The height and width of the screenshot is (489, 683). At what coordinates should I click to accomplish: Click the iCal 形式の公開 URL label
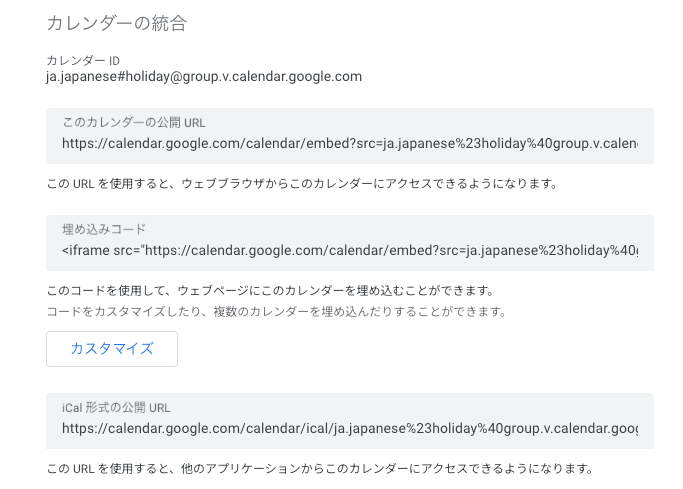(x=117, y=408)
